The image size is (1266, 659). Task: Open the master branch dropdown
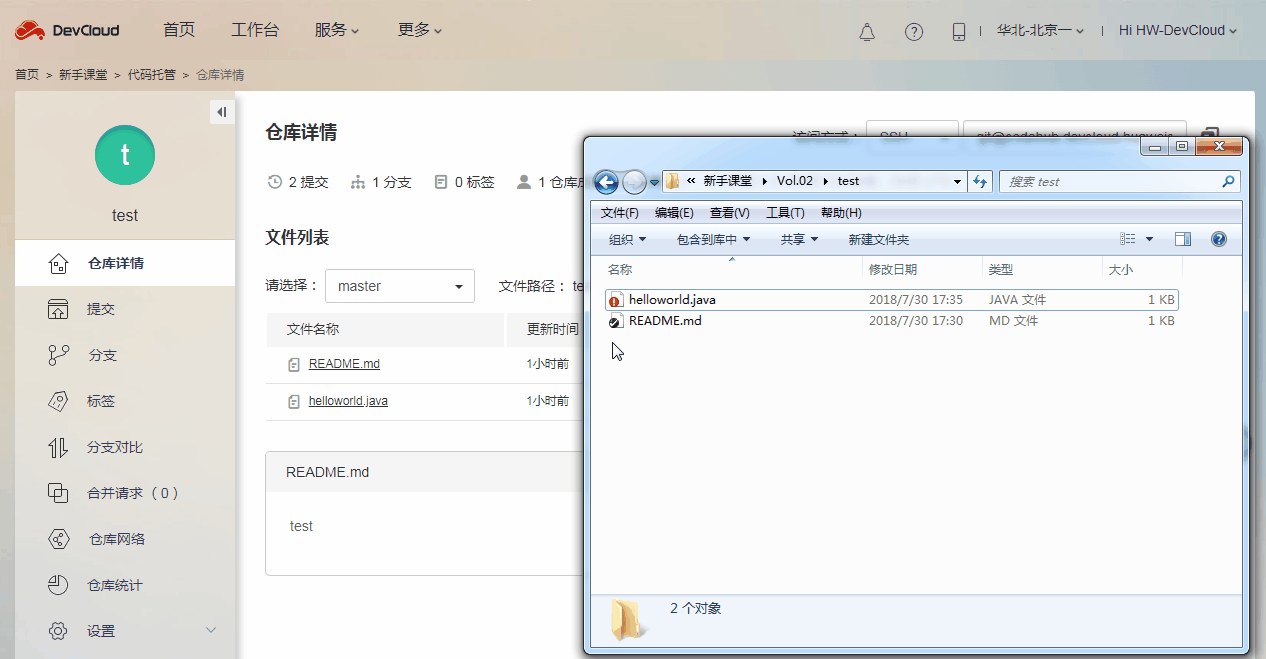[x=400, y=286]
